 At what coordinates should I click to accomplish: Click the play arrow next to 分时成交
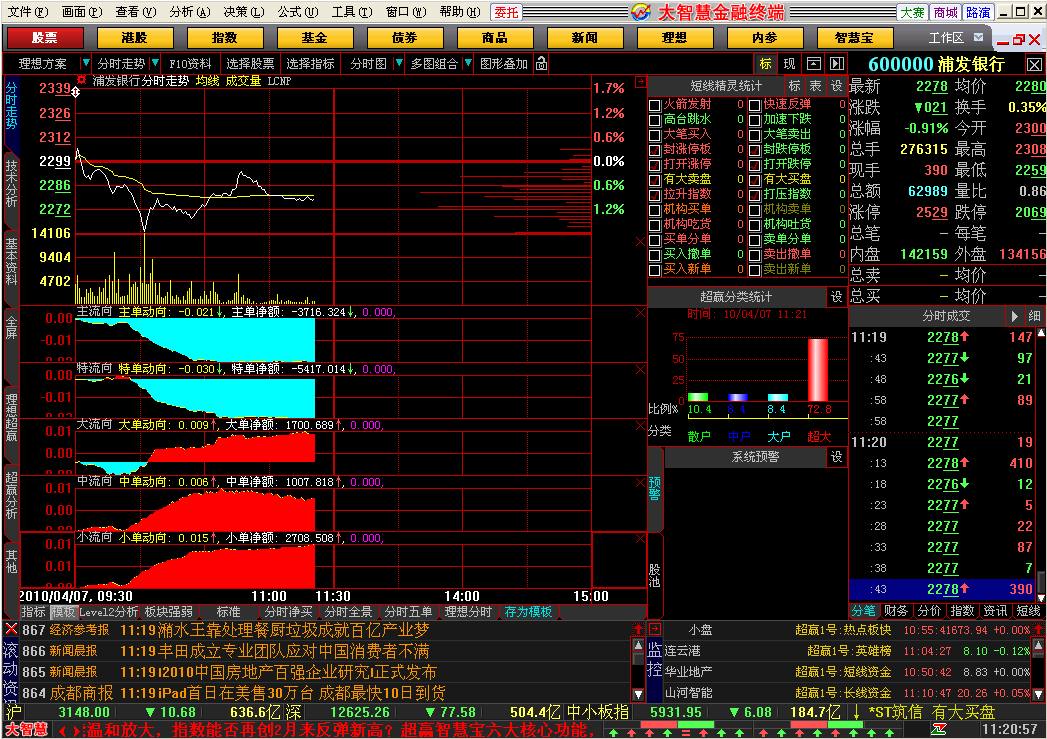[1014, 316]
